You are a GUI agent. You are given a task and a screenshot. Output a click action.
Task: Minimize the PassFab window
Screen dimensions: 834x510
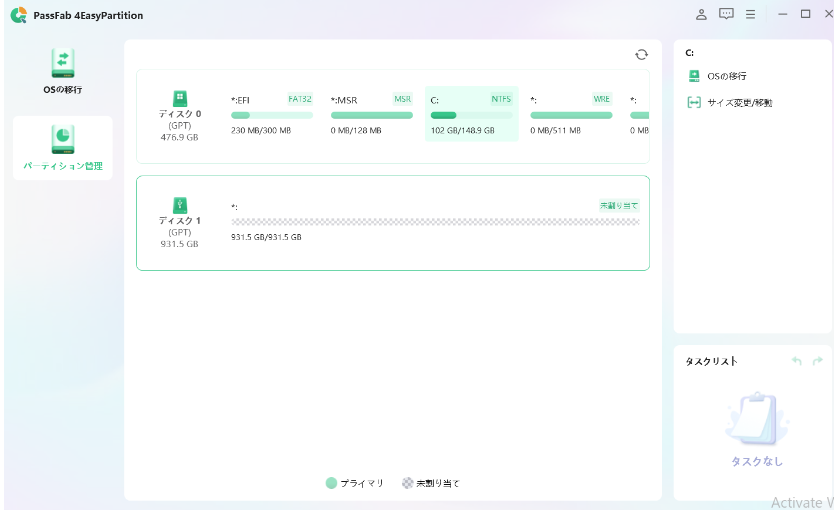click(782, 14)
